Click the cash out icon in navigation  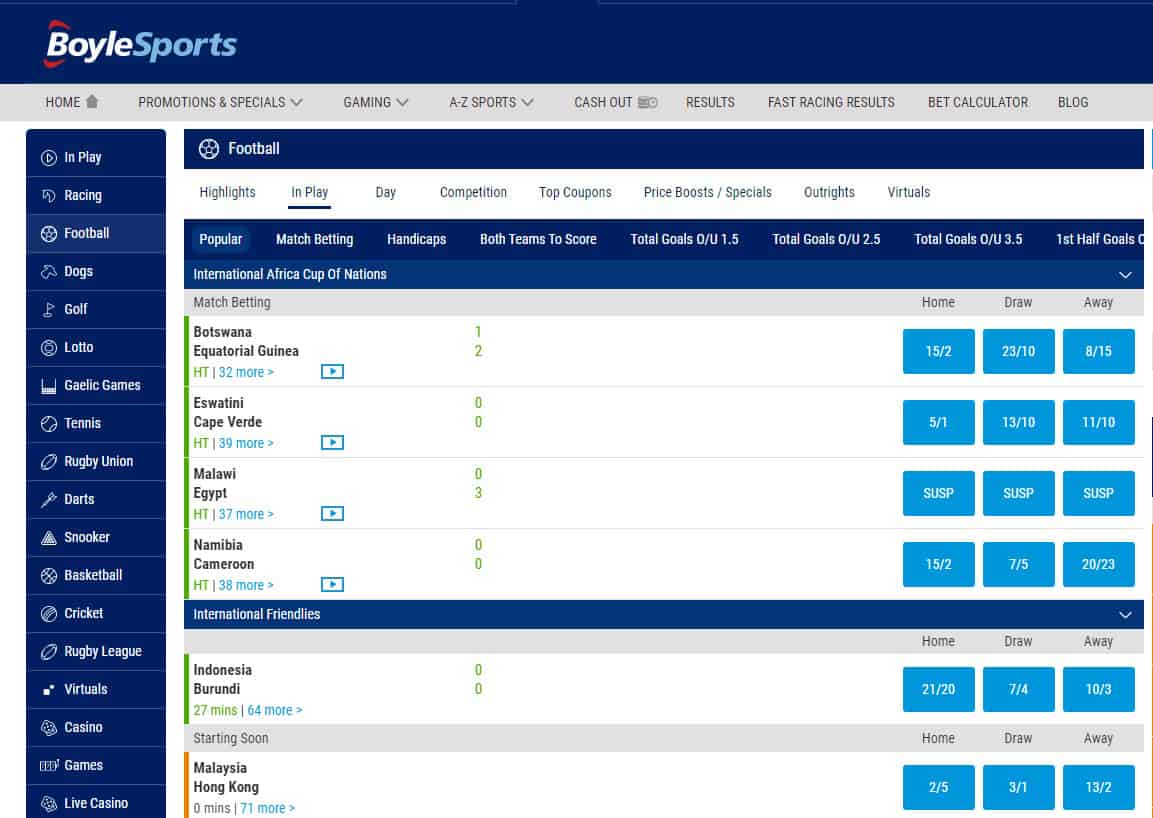coord(647,102)
